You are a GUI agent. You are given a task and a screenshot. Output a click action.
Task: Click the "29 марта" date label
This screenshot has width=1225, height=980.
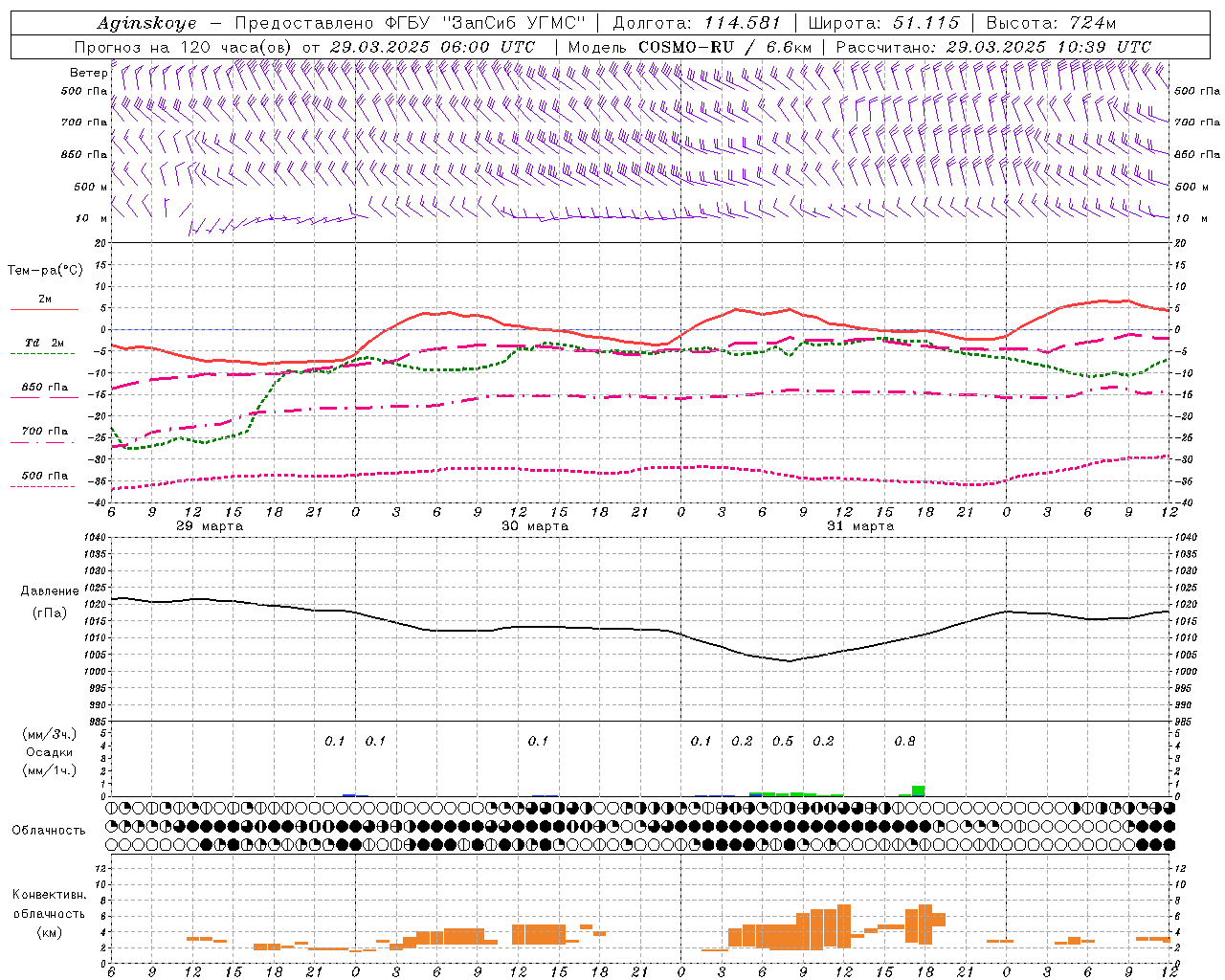[x=210, y=526]
